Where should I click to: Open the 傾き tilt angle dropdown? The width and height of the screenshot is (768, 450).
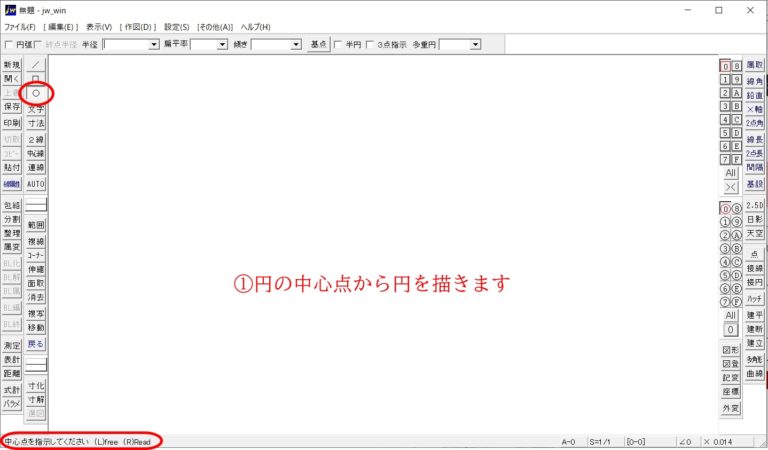[x=296, y=45]
